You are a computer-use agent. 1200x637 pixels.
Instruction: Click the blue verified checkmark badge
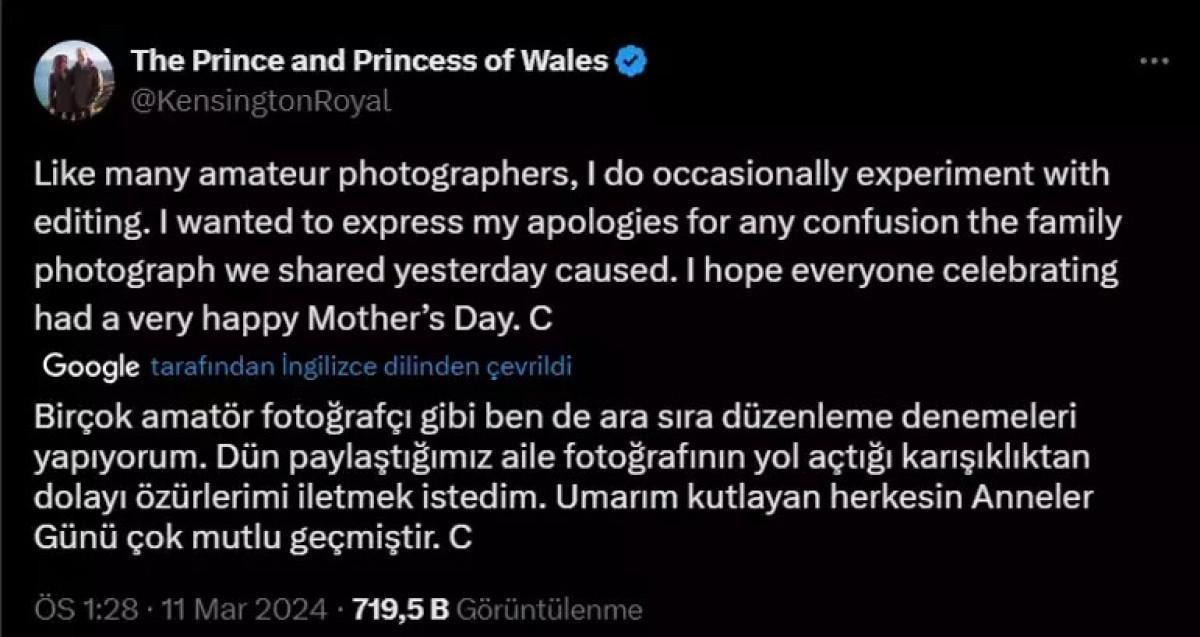point(631,62)
